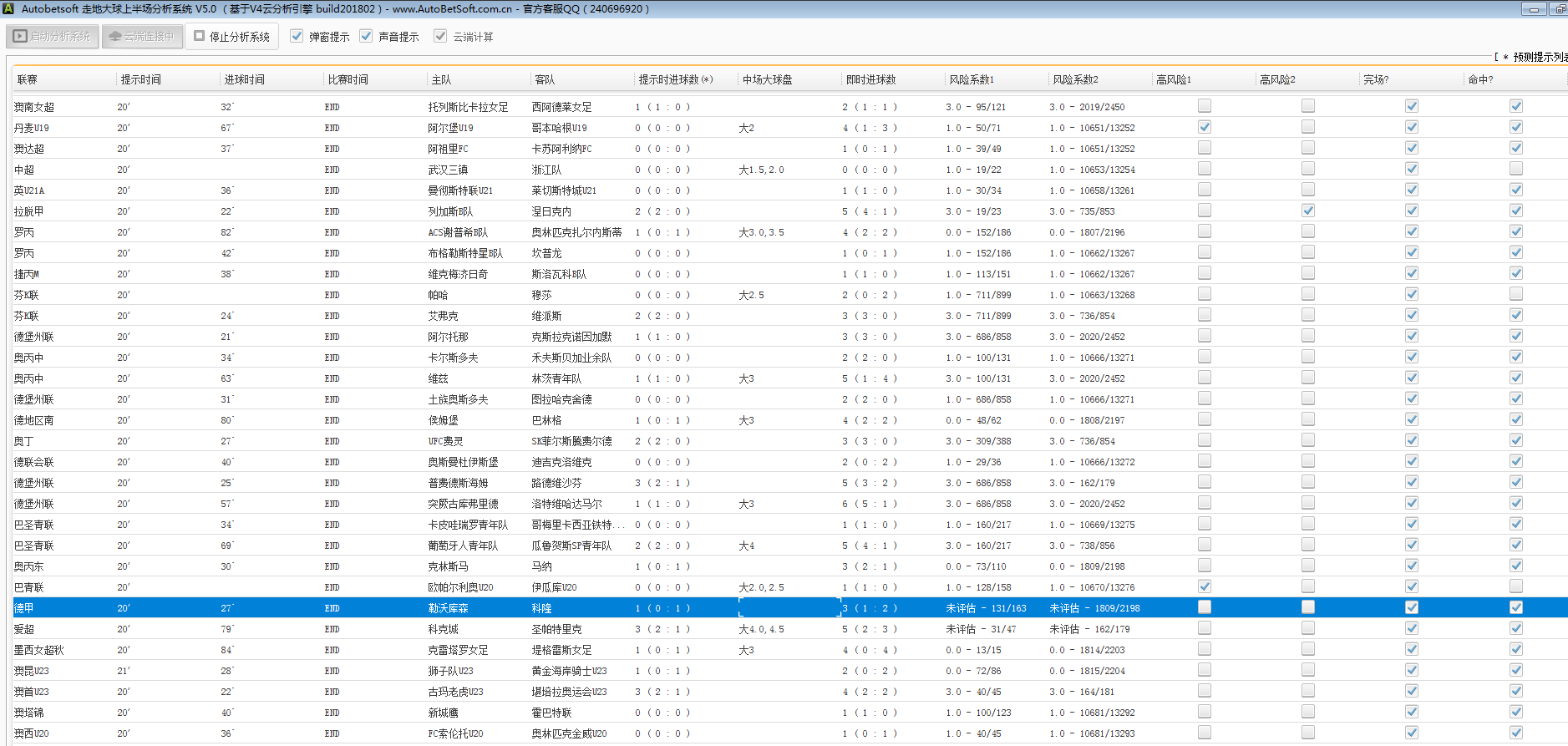Check the 命中? box in the 中超 row

(x=1515, y=169)
